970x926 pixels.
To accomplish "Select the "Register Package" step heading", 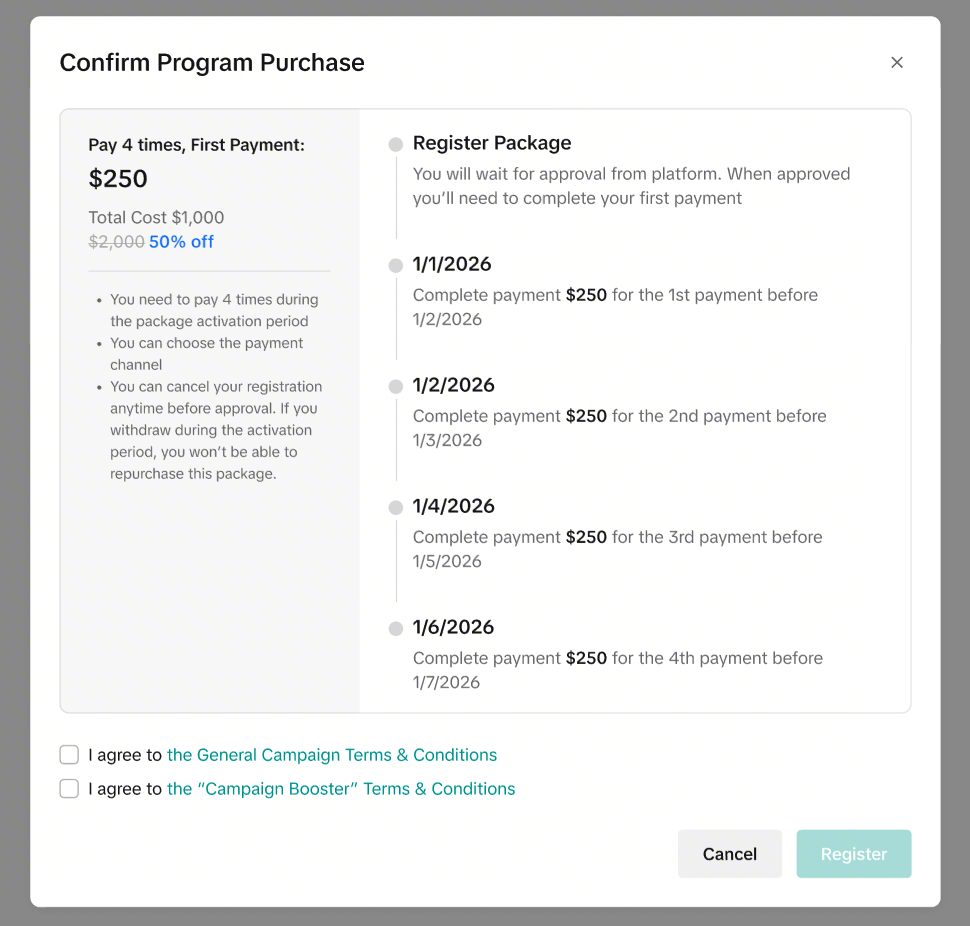I will pos(492,143).
